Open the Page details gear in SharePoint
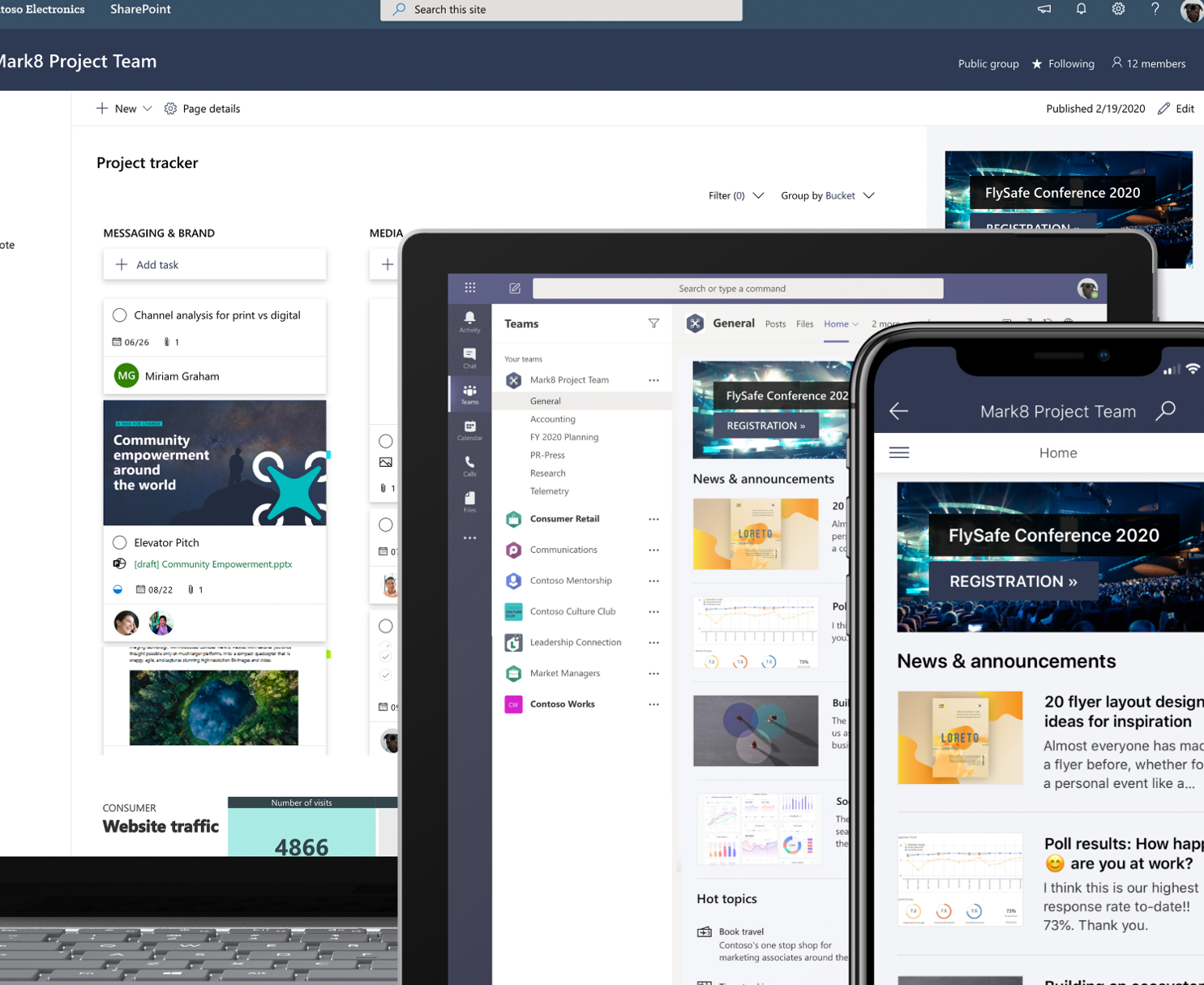The image size is (1204, 985). coord(170,109)
